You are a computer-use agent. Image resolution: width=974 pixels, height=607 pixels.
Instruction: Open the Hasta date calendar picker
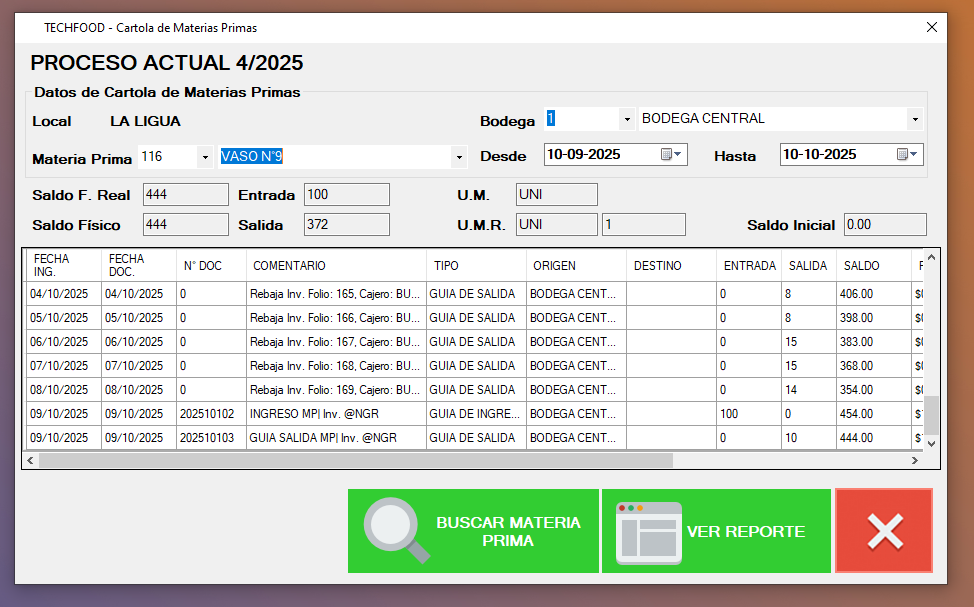(907, 155)
